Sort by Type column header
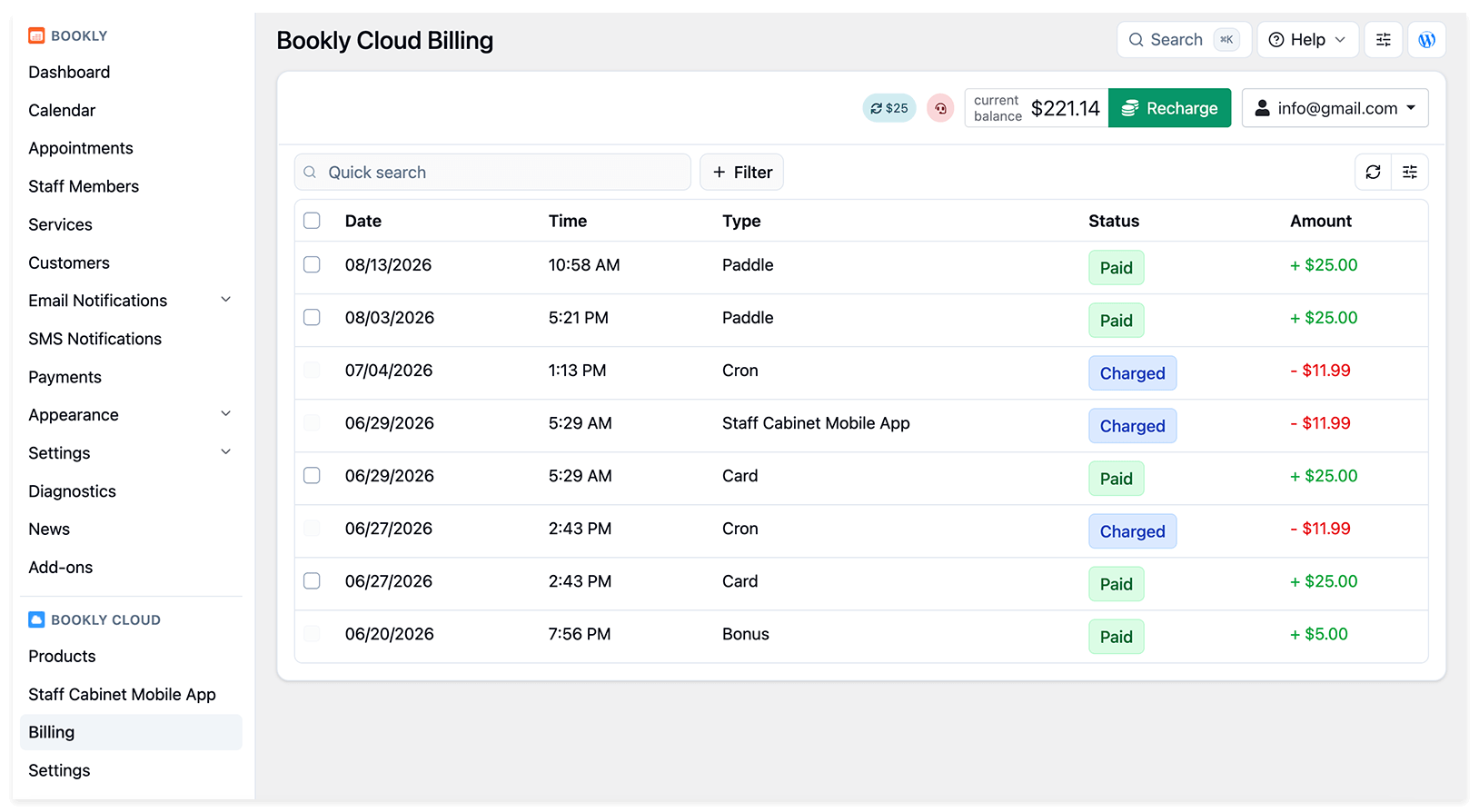The height and width of the screenshot is (812, 1479). 741,221
